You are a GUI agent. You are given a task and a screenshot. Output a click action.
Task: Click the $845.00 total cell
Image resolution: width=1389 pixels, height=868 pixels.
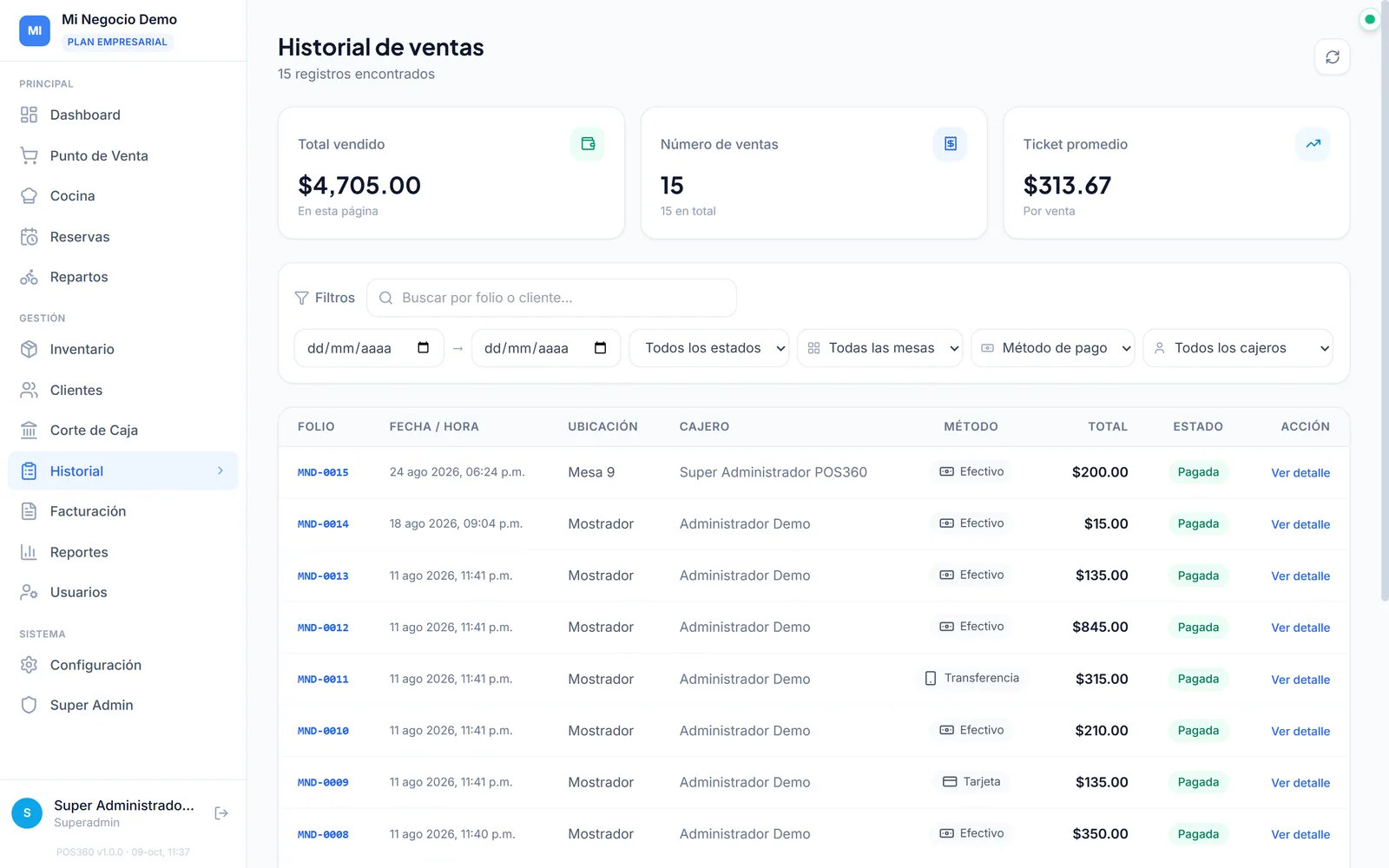(x=1100, y=627)
